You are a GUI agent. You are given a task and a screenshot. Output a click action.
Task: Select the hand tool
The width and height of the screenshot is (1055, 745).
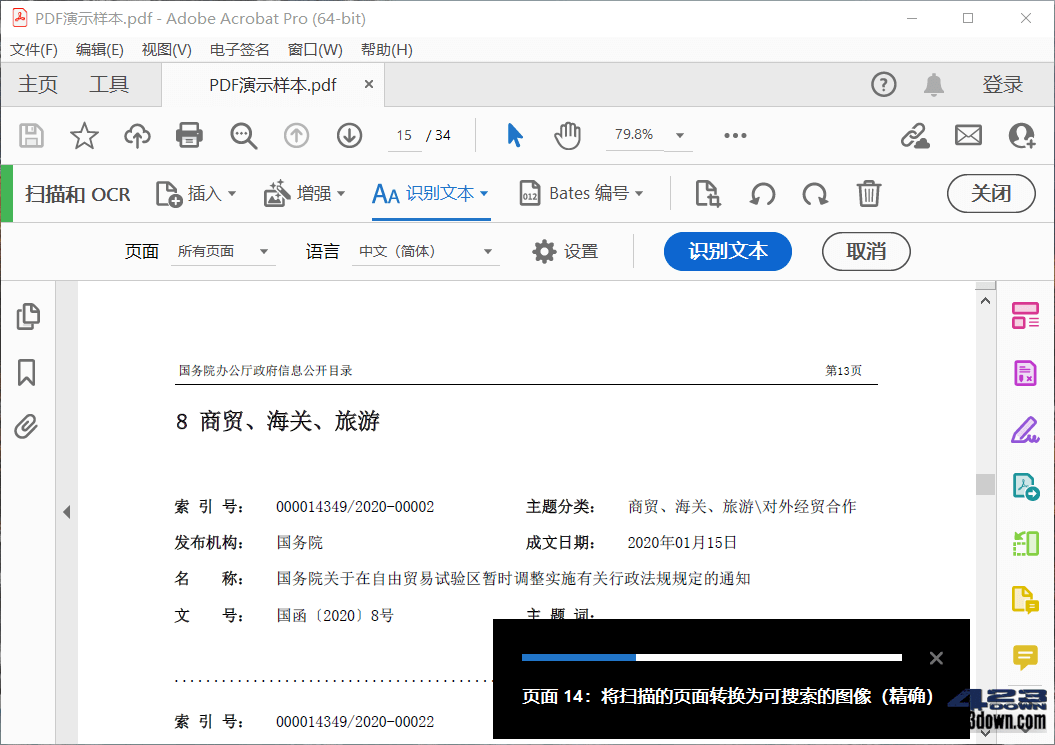coord(567,135)
